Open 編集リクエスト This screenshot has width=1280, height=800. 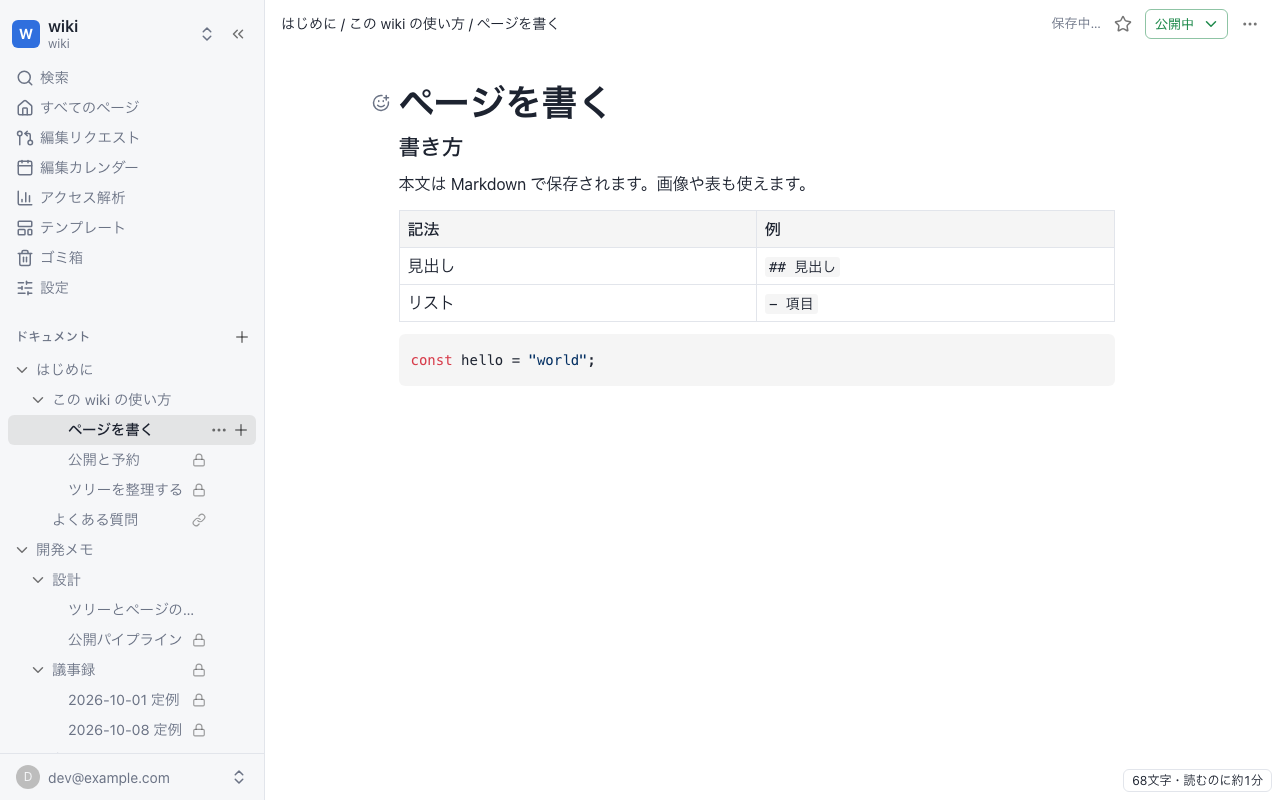click(132, 137)
